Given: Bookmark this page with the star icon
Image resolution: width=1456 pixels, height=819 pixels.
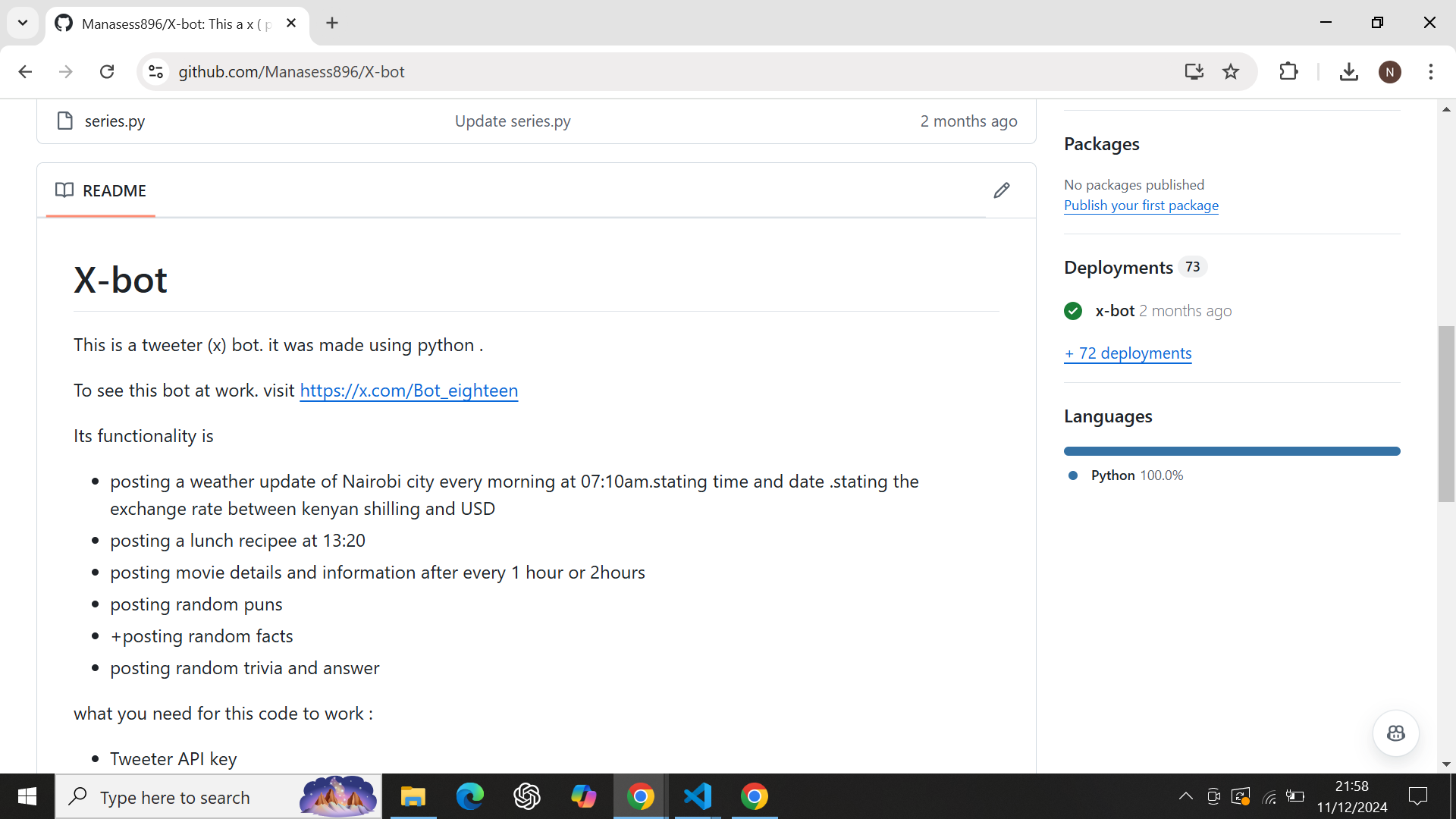Looking at the screenshot, I should coord(1231,72).
